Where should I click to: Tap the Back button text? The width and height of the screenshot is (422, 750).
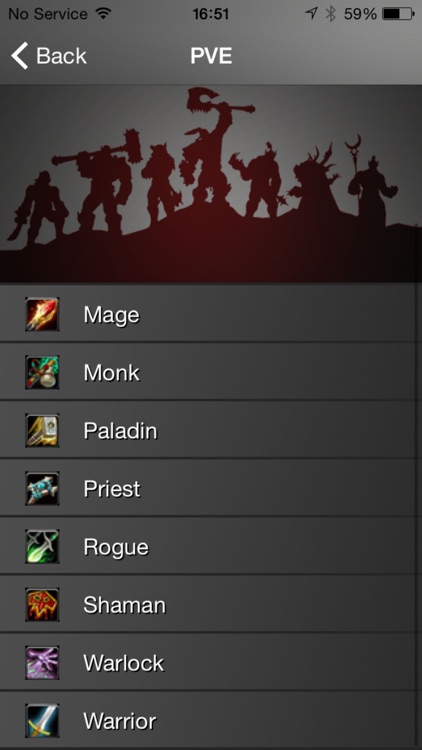point(61,56)
